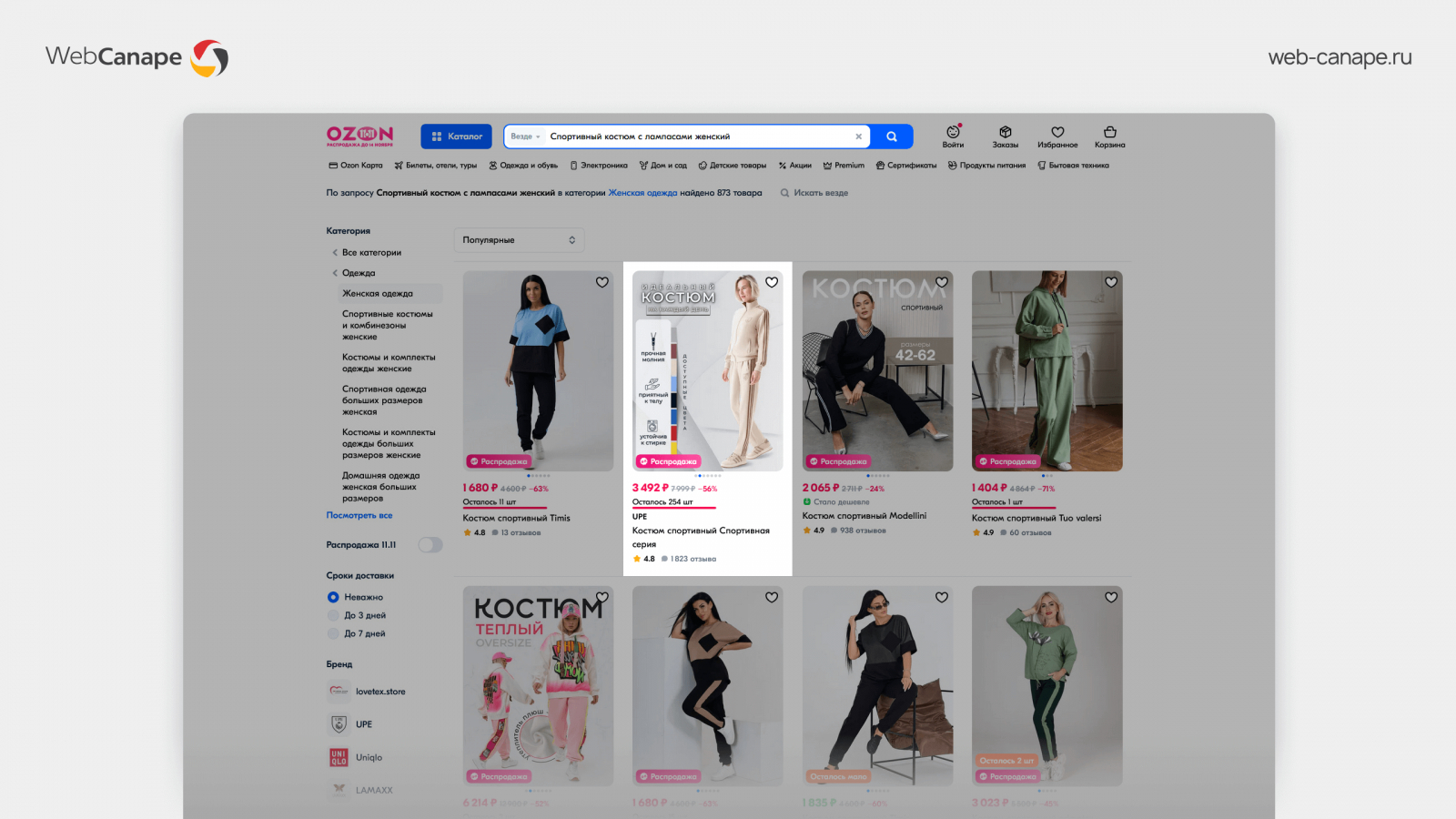
Task: Enable the Распродажа 11.11 toggle
Action: coord(430,545)
